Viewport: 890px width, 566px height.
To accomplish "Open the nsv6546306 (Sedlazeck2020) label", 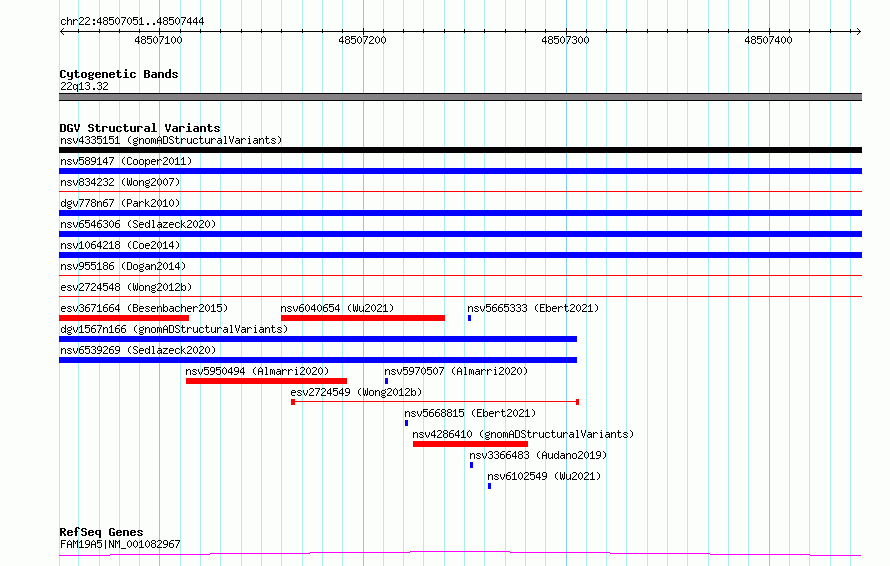I will pyautogui.click(x=138, y=224).
